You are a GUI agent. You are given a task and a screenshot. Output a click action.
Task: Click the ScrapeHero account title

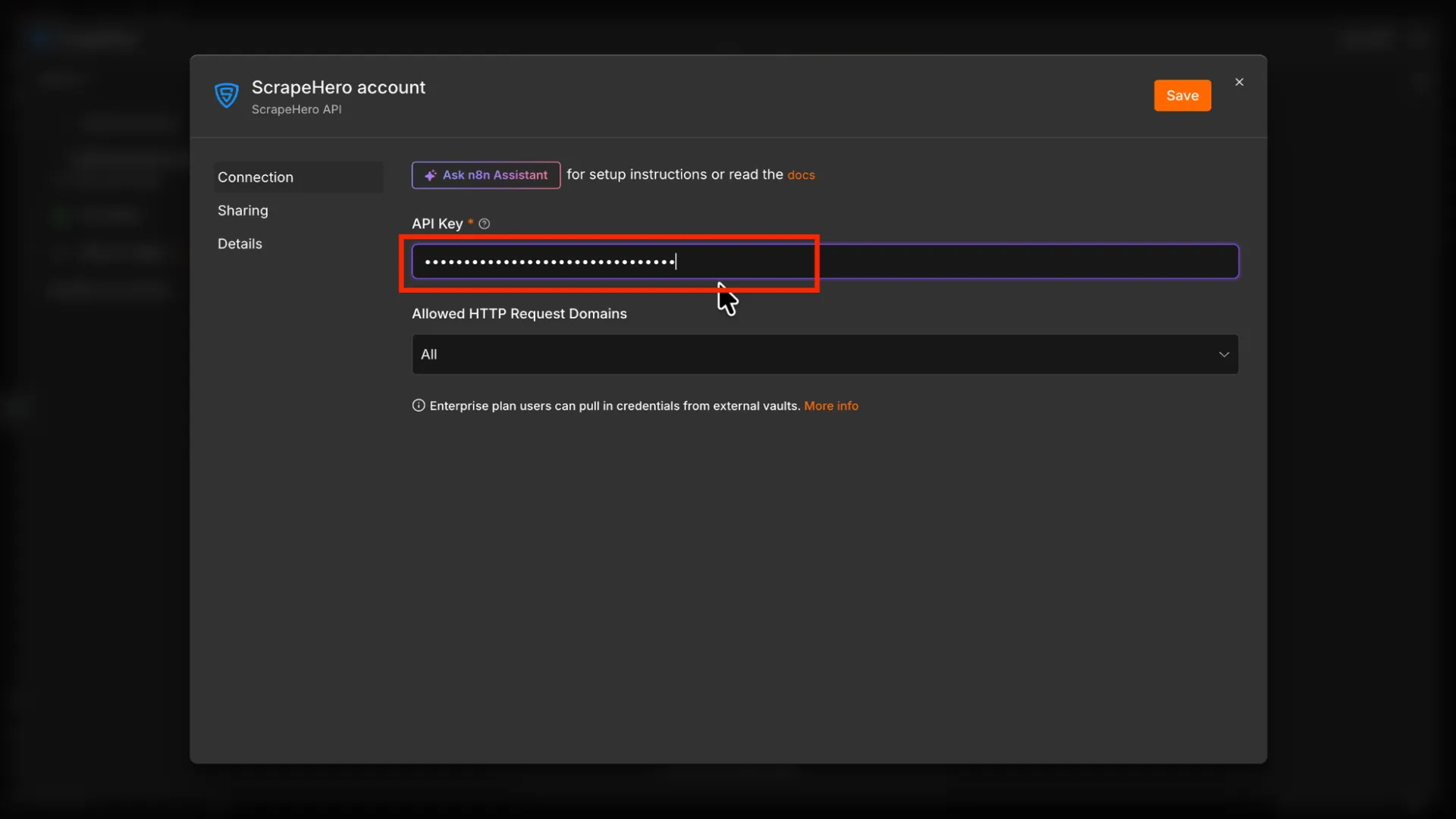tap(338, 87)
